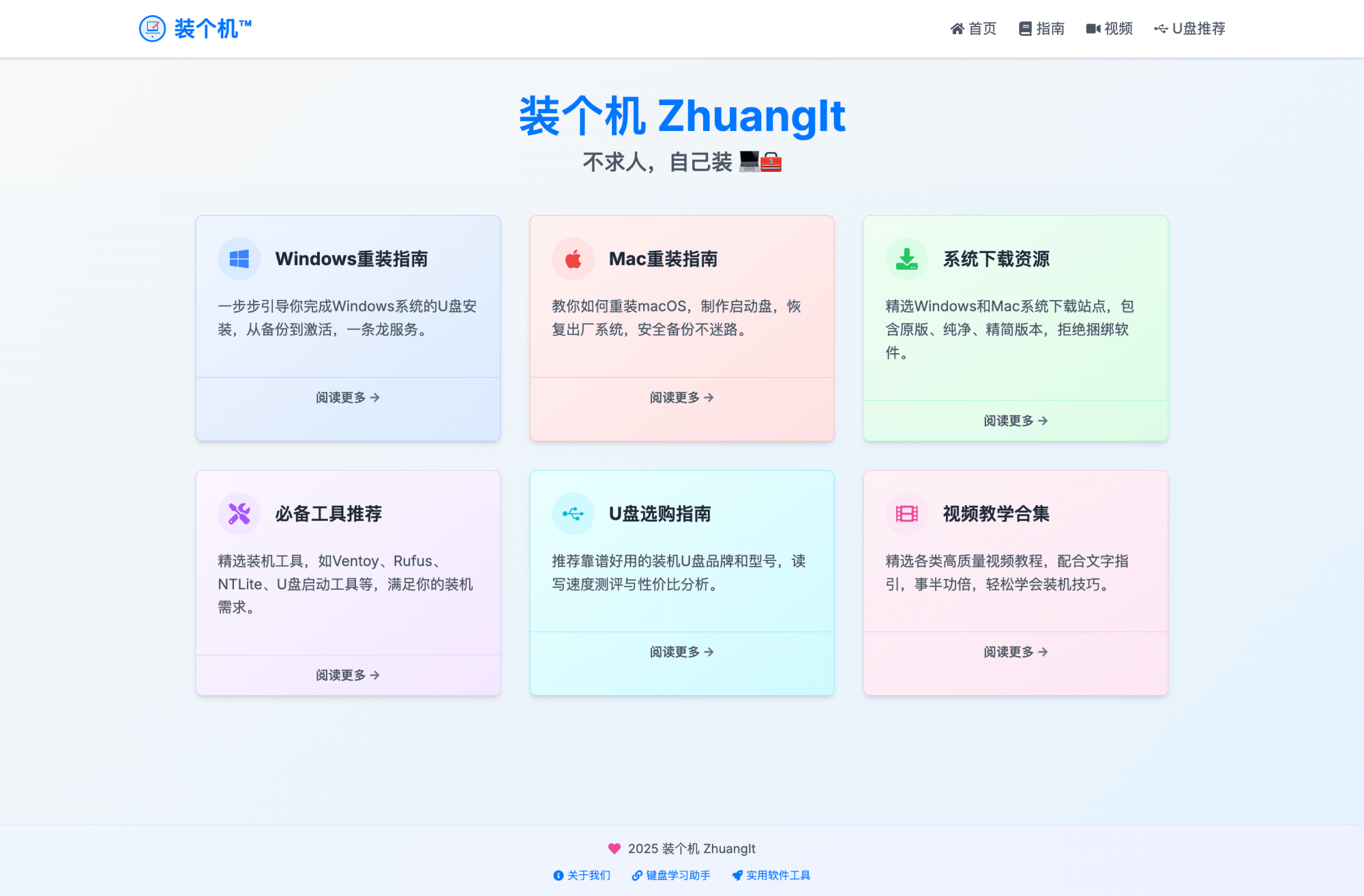Viewport: 1364px width, 896px height.
Task: Click 阅读更多 on U盘选购指南 card
Action: (x=682, y=652)
